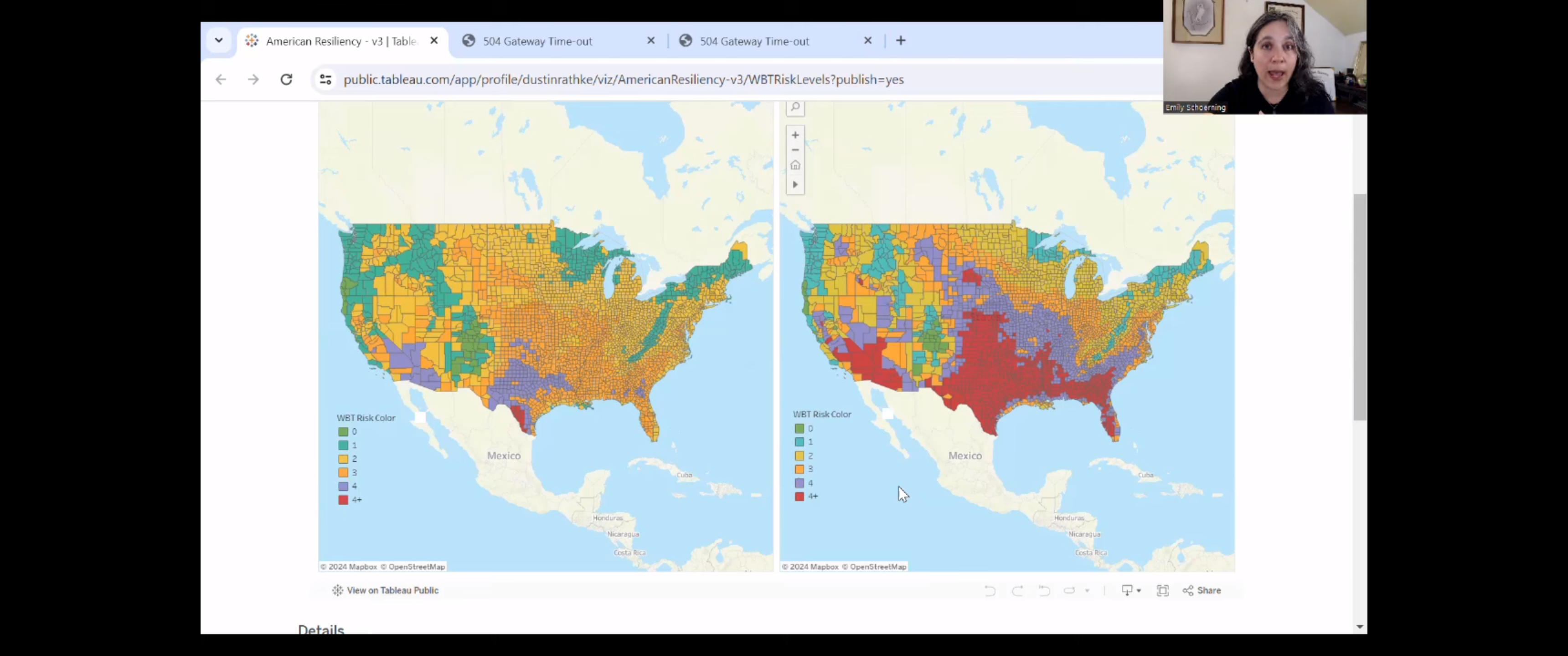Switch to American Resiliency tab
This screenshot has height=656, width=1568.
pos(341,41)
